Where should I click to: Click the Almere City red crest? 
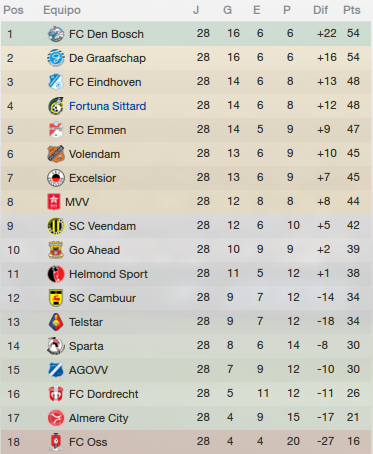point(56,418)
